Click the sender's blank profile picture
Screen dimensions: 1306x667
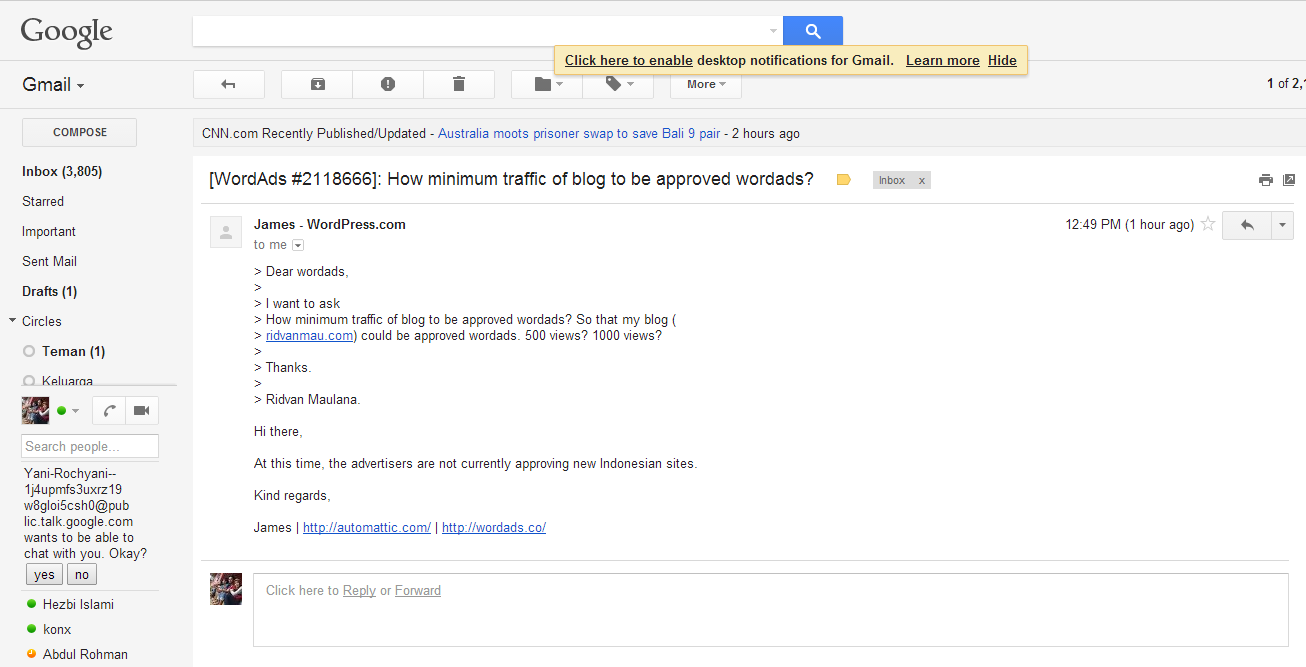226,231
